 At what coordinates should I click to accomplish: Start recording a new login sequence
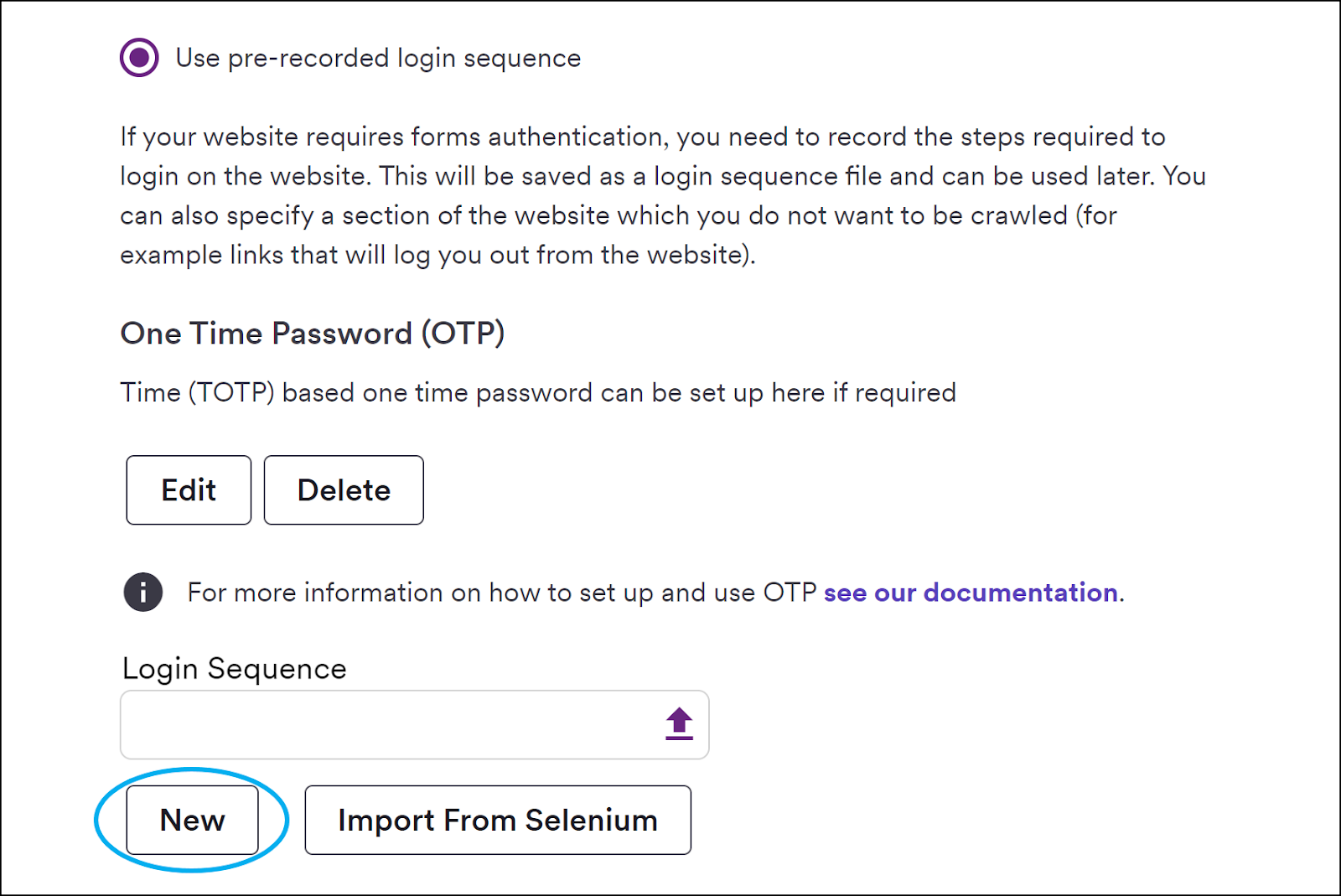[192, 820]
